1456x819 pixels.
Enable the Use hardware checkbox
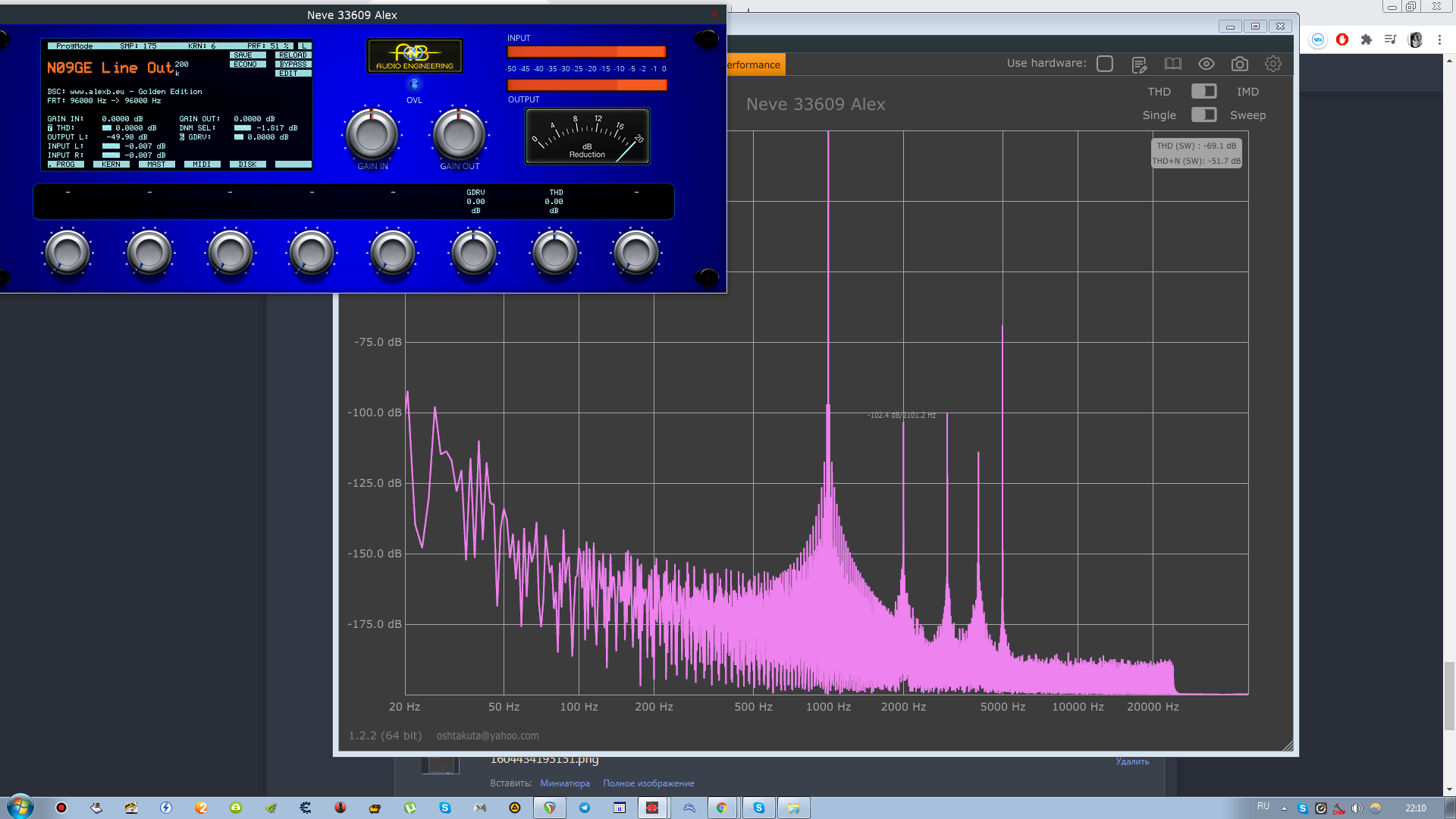1105,64
